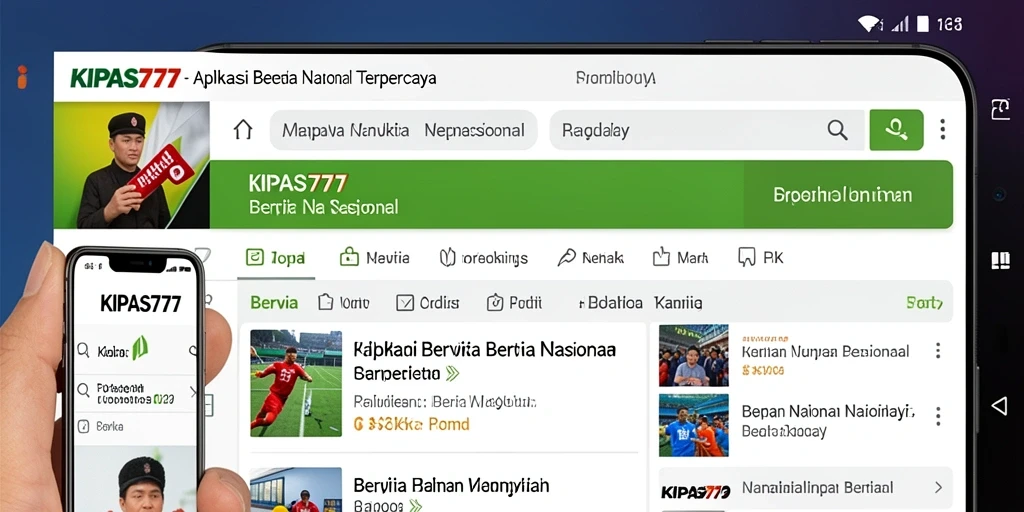Click the Navtia lock icon
The width and height of the screenshot is (1024, 512).
[349, 257]
